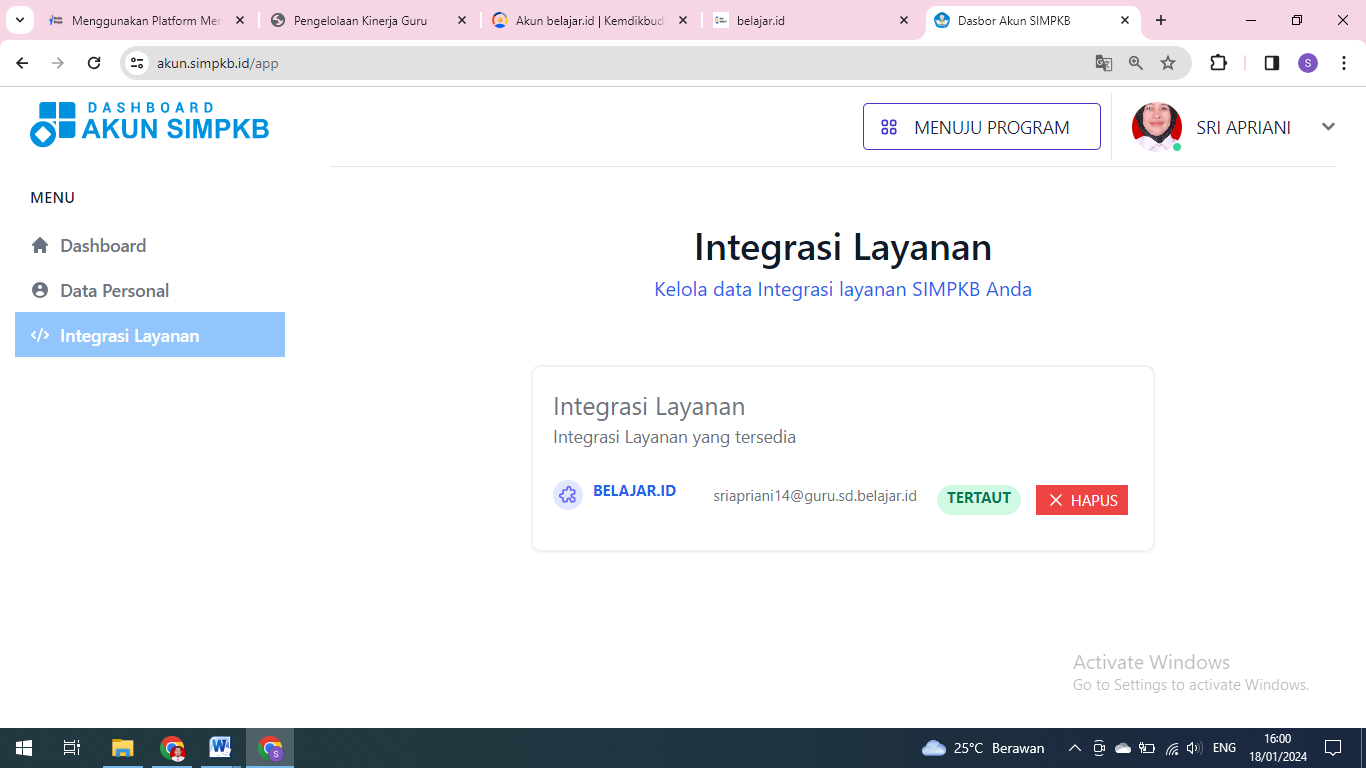Bookmark this page with the star icon
The image size is (1366, 768).
pos(1168,63)
